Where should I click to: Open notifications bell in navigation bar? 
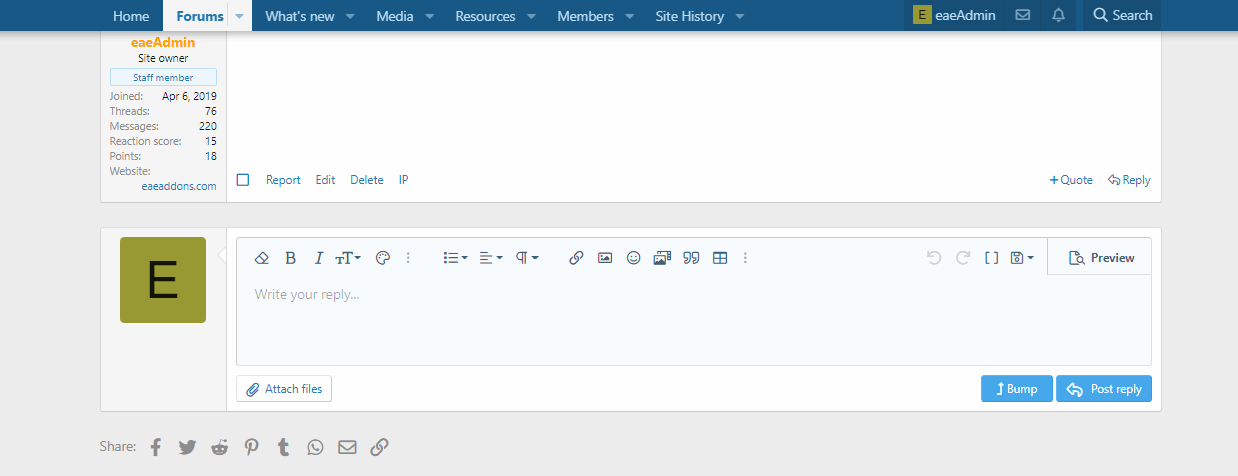pyautogui.click(x=1059, y=16)
